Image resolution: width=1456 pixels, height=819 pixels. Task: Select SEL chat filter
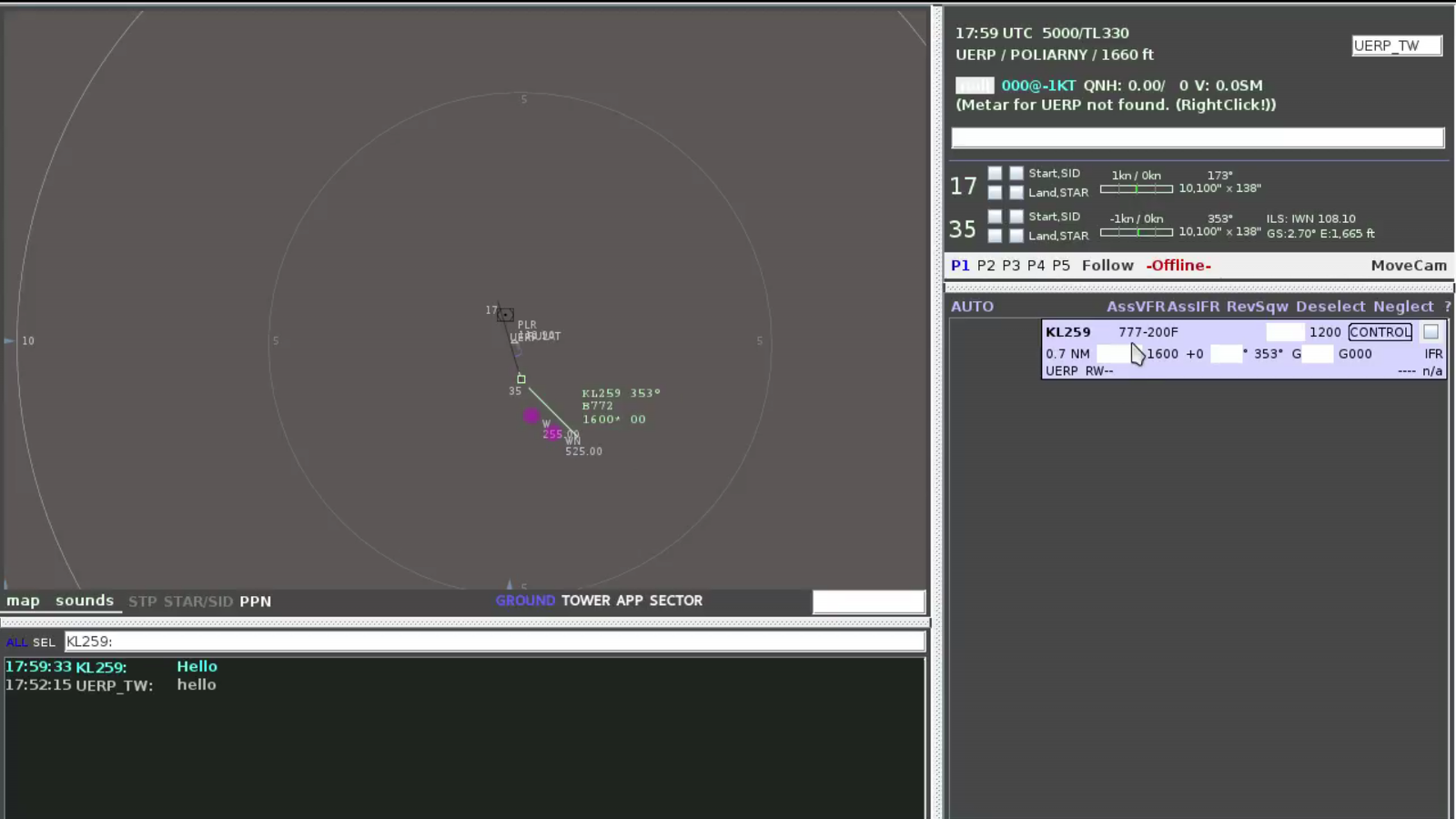tap(45, 642)
